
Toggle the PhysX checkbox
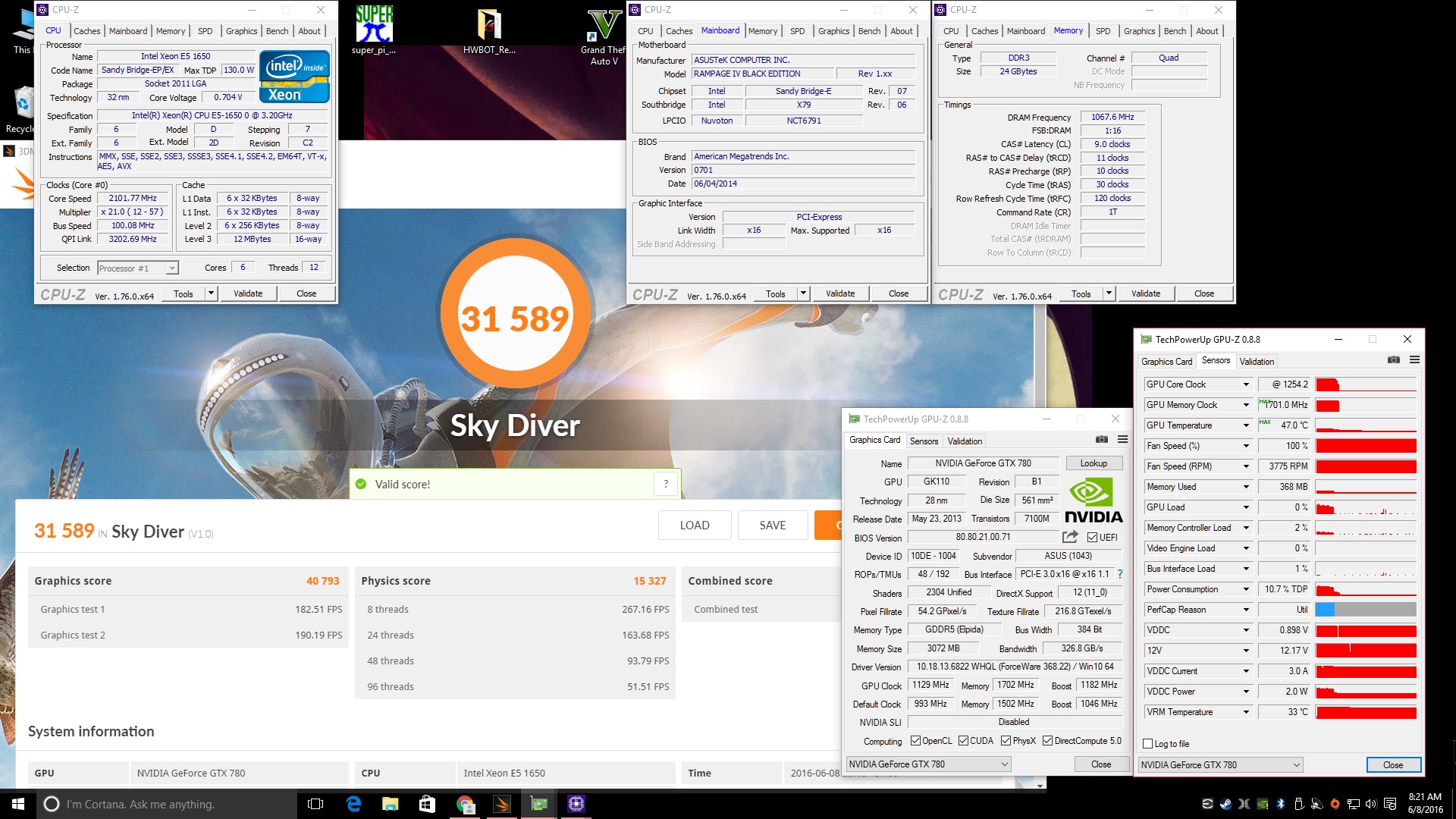point(1006,741)
